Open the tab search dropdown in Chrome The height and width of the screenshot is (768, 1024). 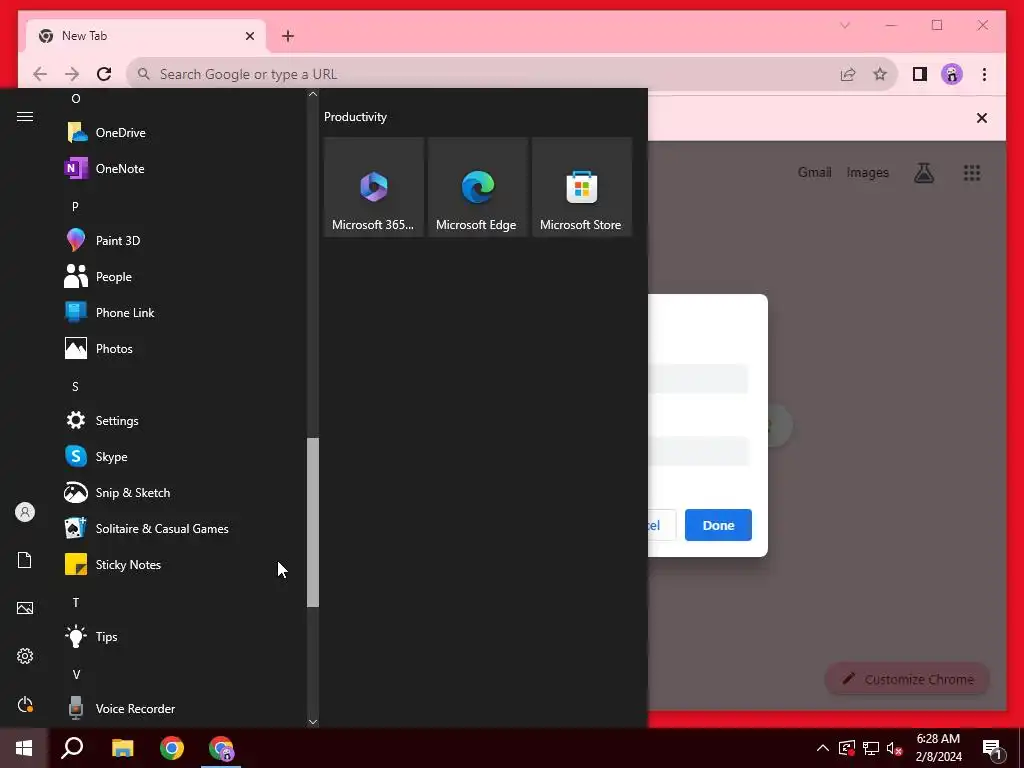(x=844, y=25)
